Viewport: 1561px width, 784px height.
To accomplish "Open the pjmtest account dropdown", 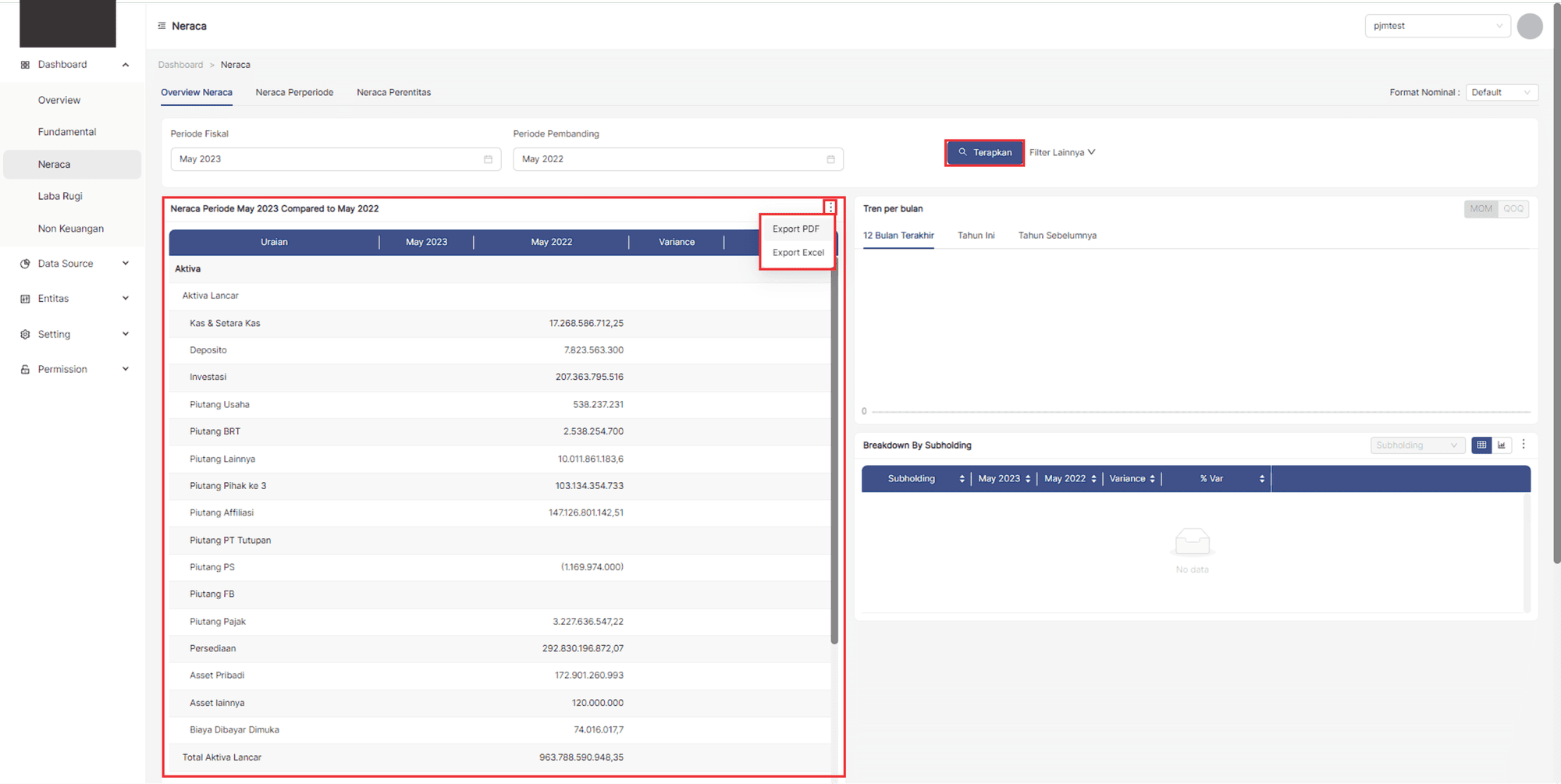I will pos(1436,26).
